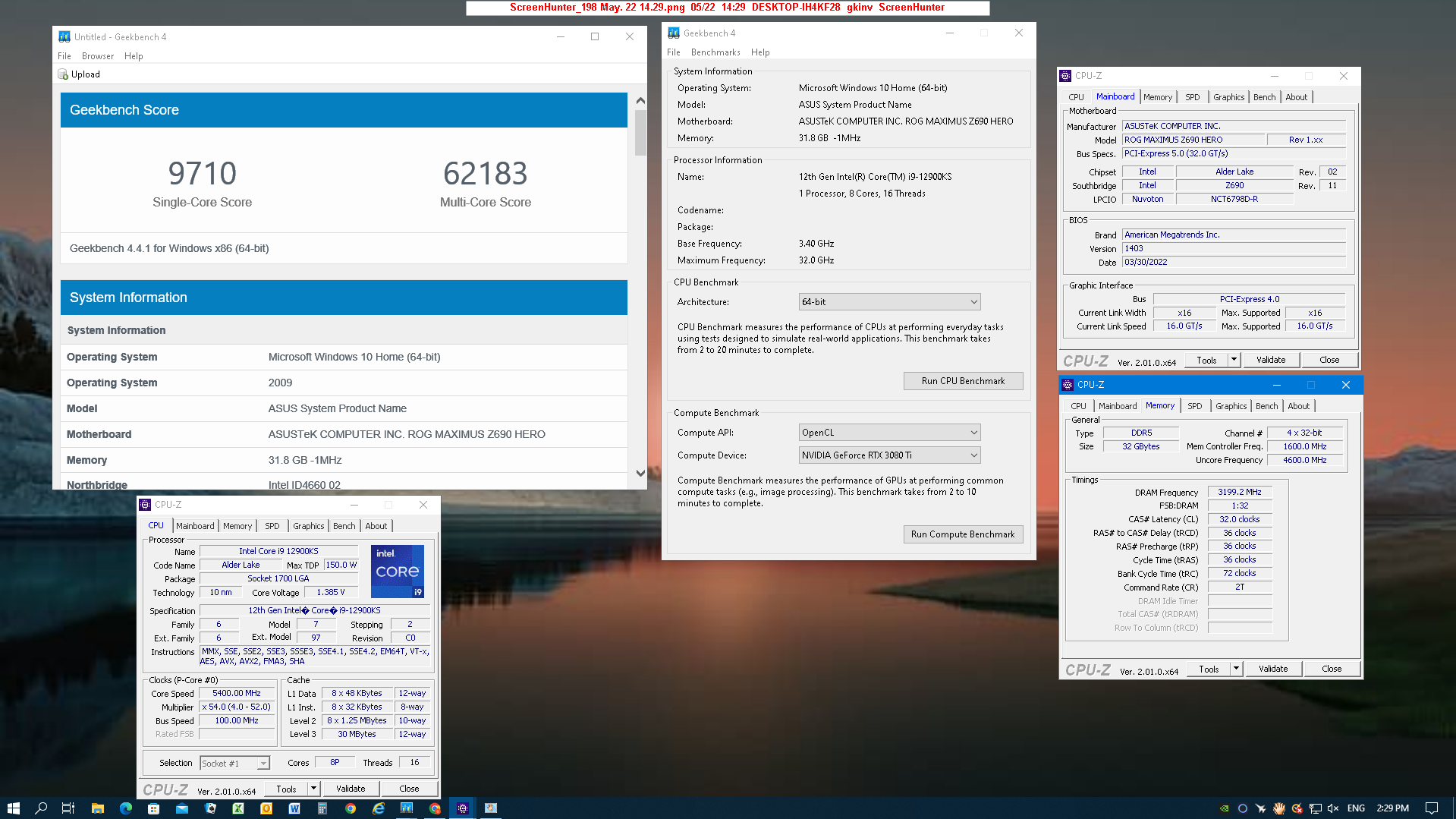Click the Geekbench results scrollbar thumb
The image size is (1456, 819).
(x=640, y=133)
